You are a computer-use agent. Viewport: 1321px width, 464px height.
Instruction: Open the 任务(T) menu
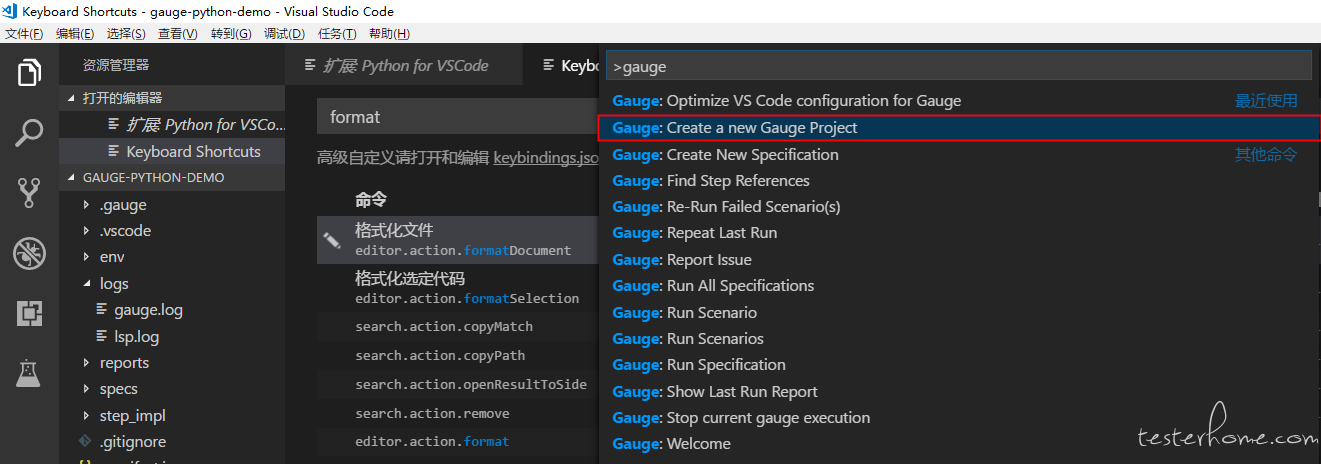click(337, 33)
